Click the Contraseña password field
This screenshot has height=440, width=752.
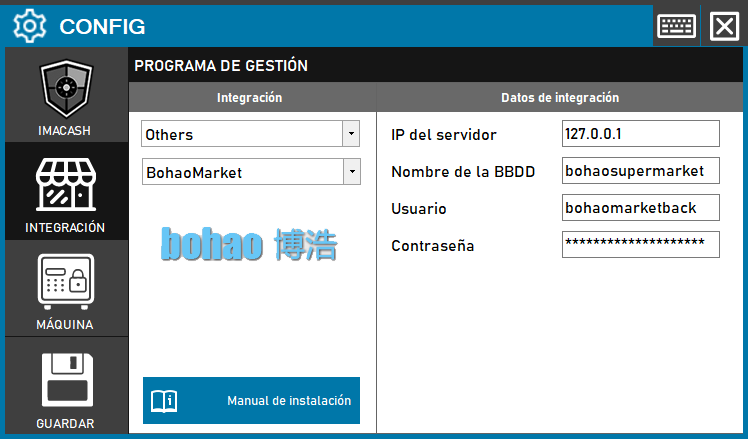[x=640, y=245]
